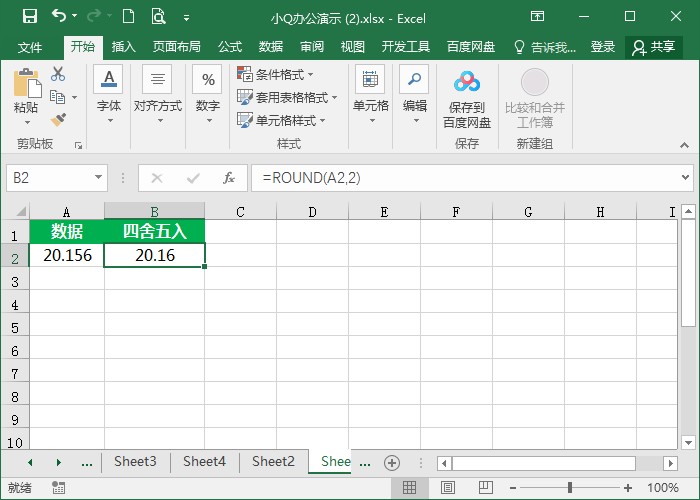
Task: Switch to the 数据 tab
Action: coord(271,47)
